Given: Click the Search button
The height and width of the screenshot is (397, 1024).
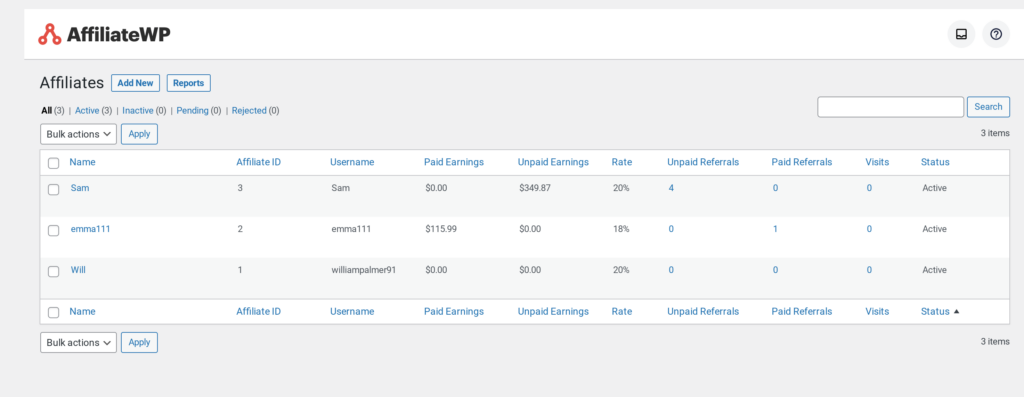Looking at the screenshot, I should 988,107.
